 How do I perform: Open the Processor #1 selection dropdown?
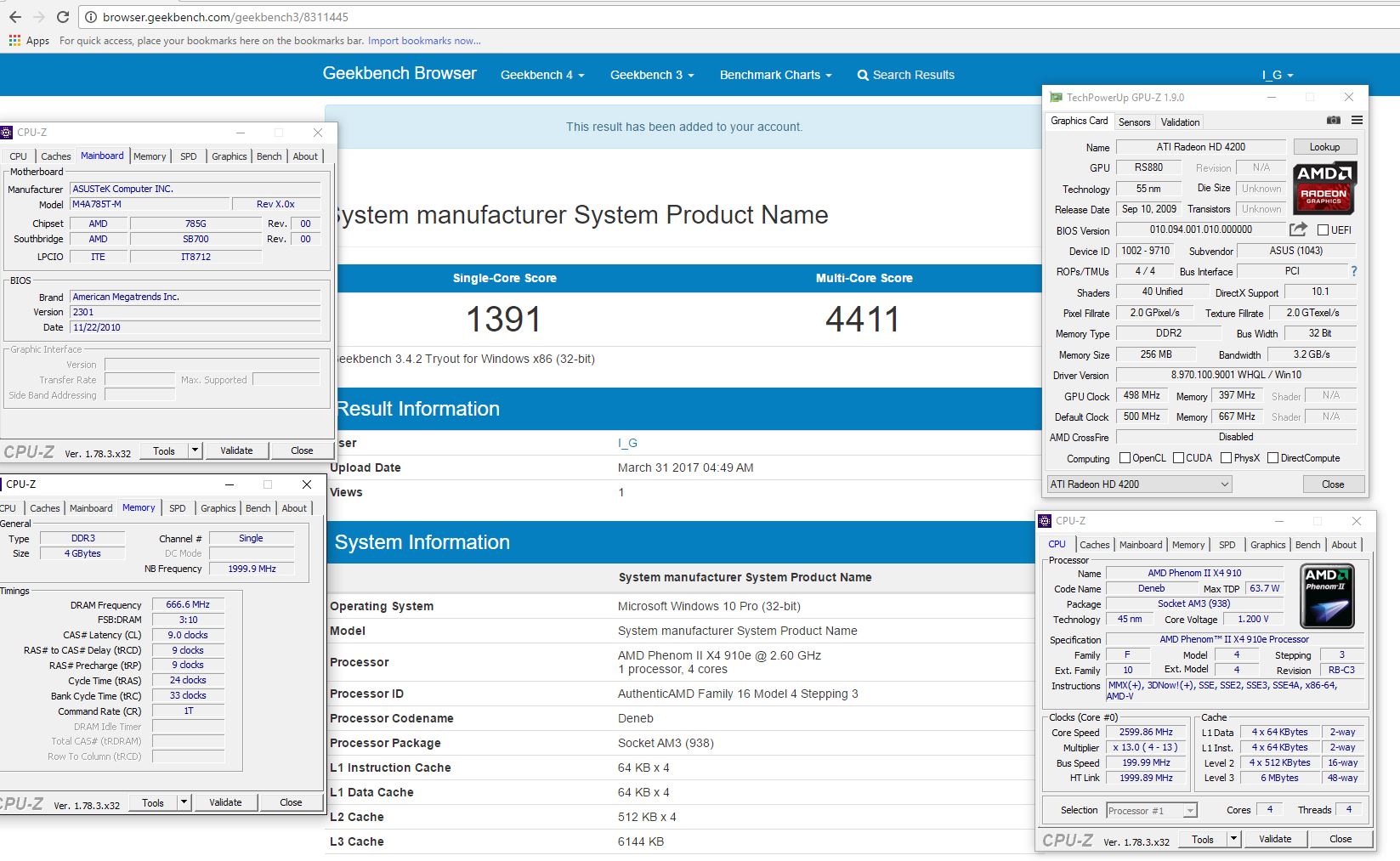pos(1152,811)
